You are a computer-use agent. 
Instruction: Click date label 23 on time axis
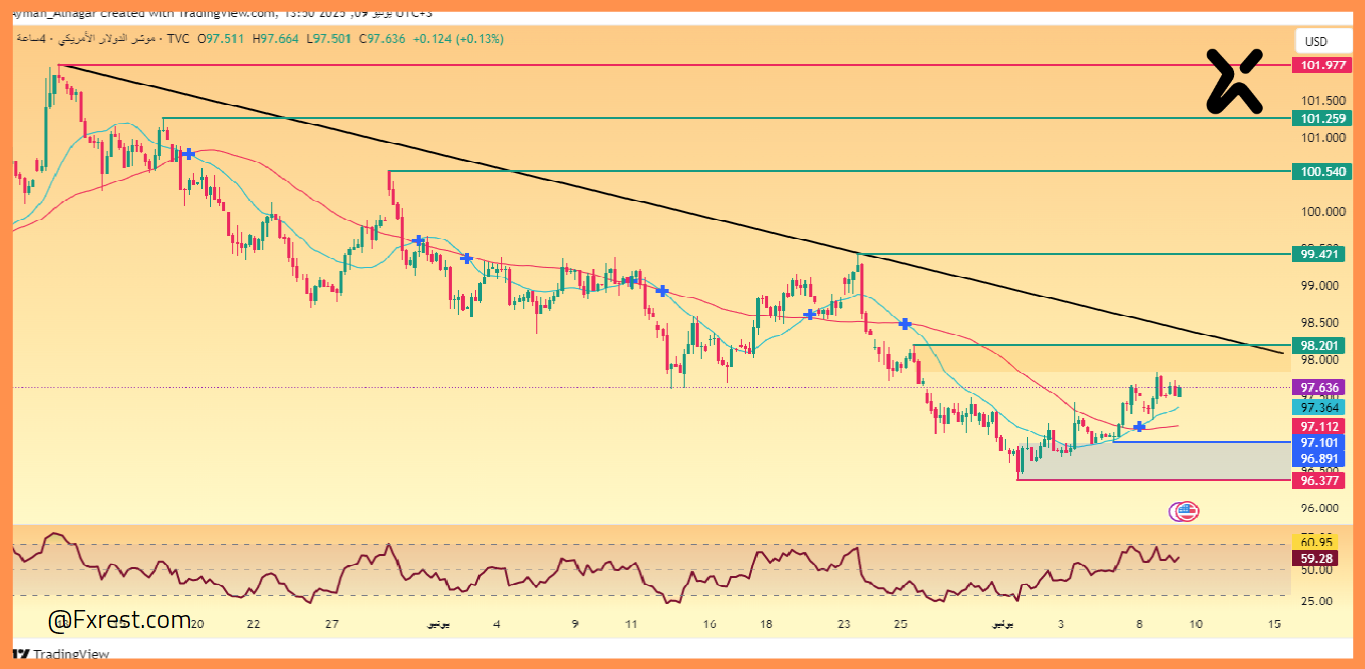(843, 624)
